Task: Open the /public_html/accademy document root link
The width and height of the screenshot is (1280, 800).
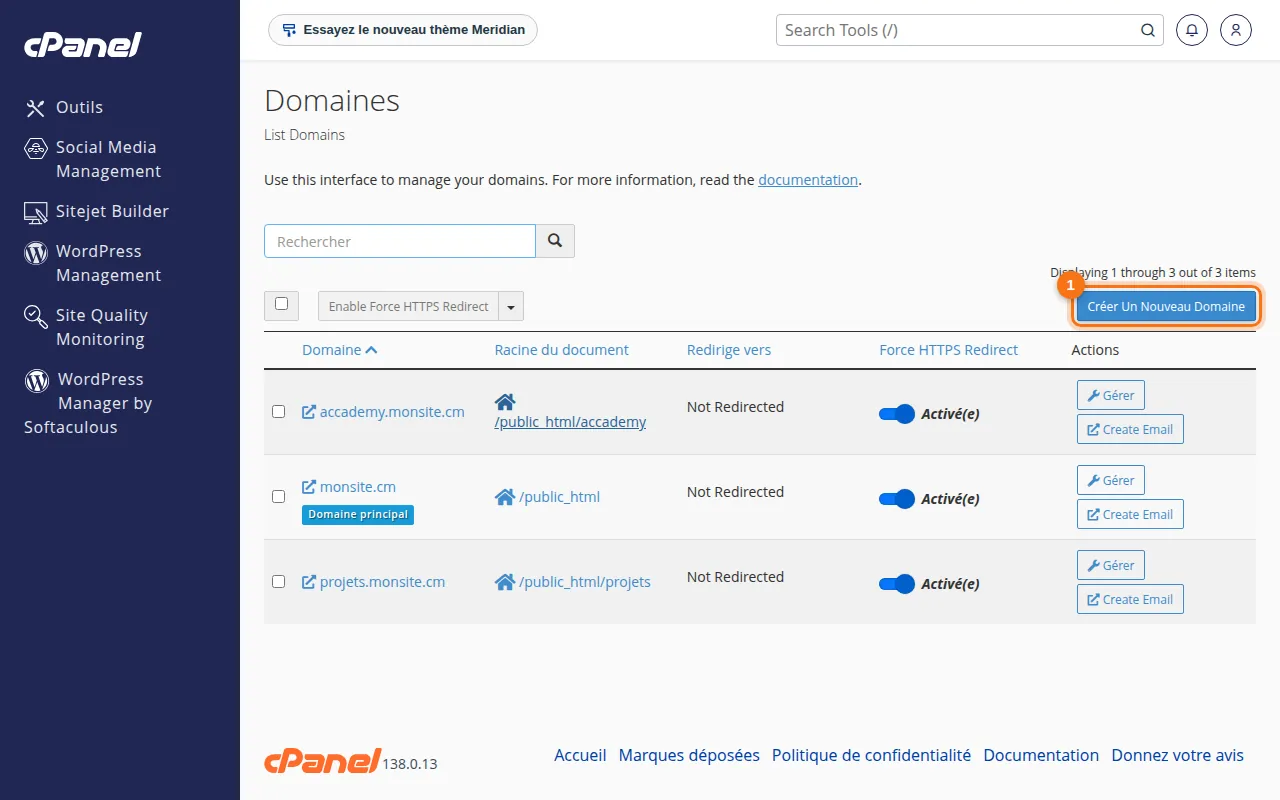Action: (x=570, y=422)
